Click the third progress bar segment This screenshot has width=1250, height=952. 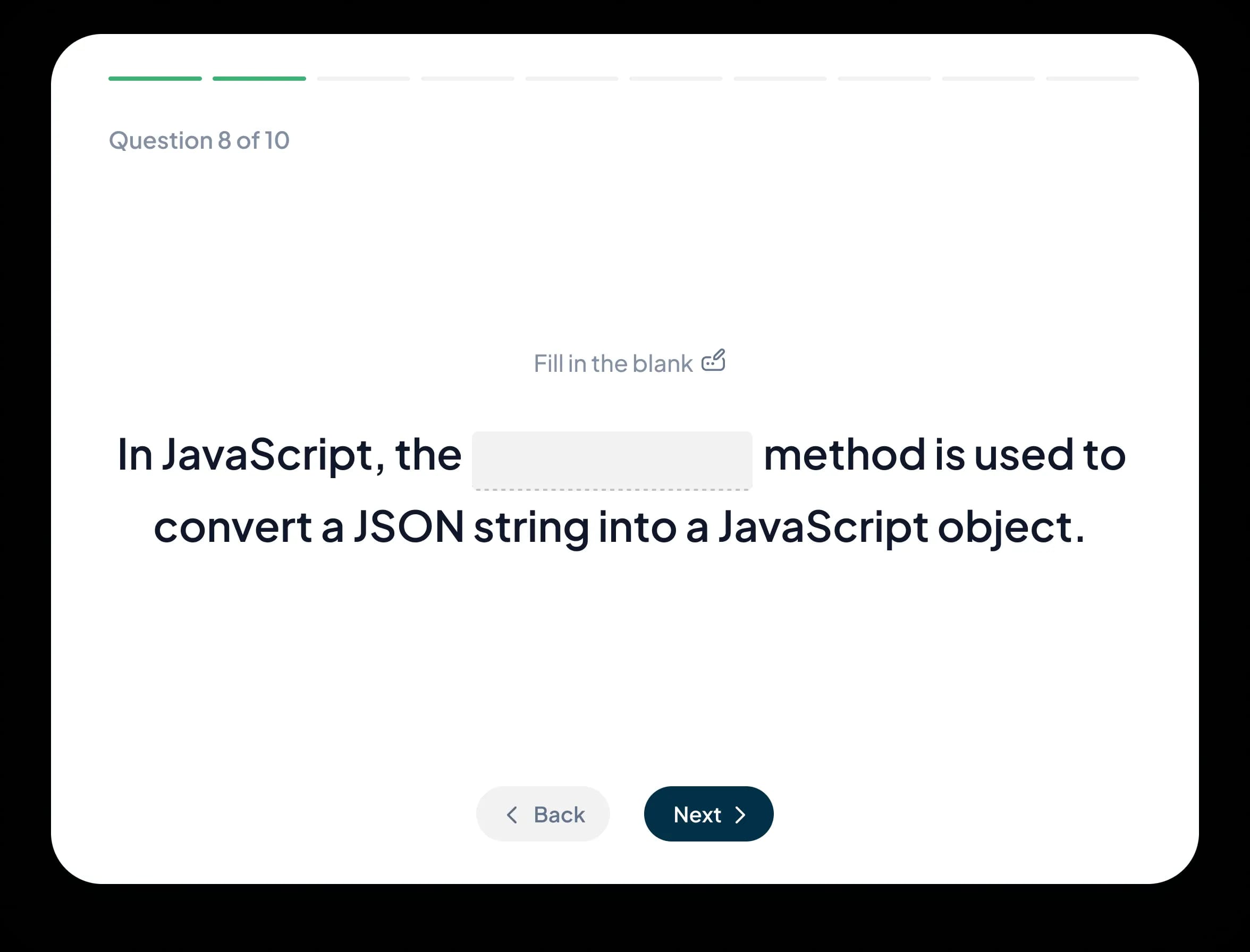pos(364,79)
